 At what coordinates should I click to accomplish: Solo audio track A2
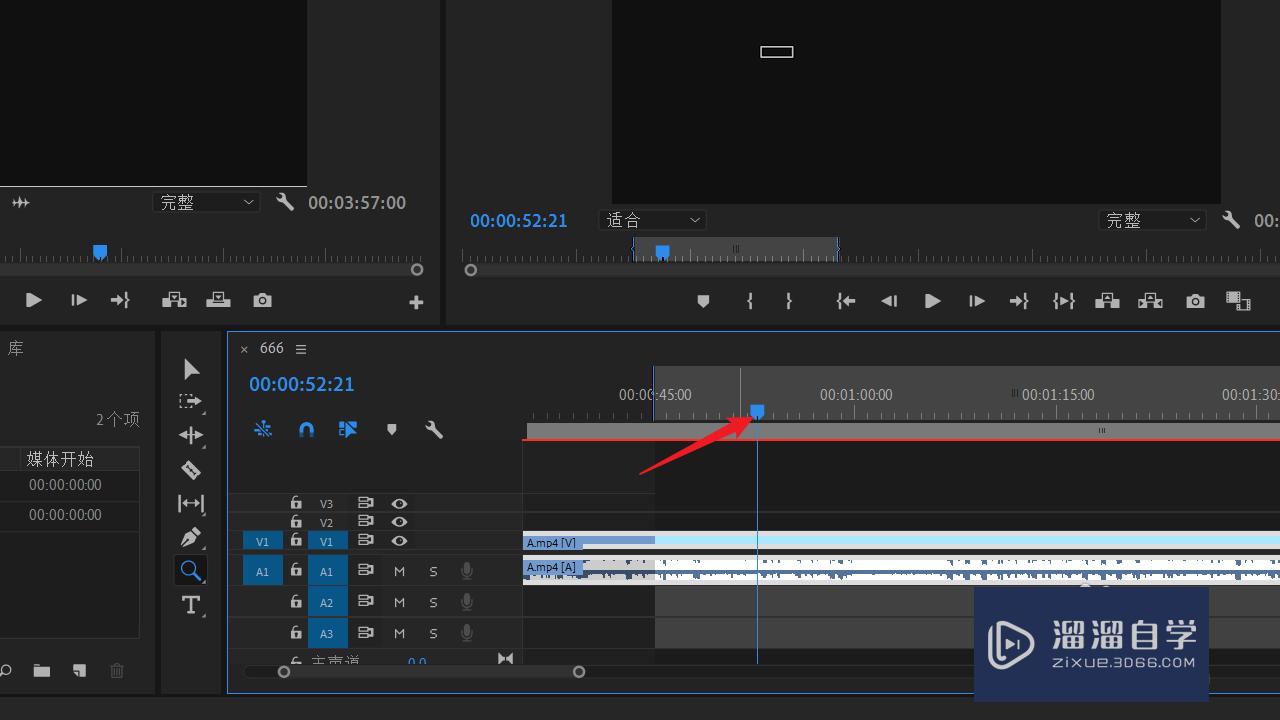433,603
